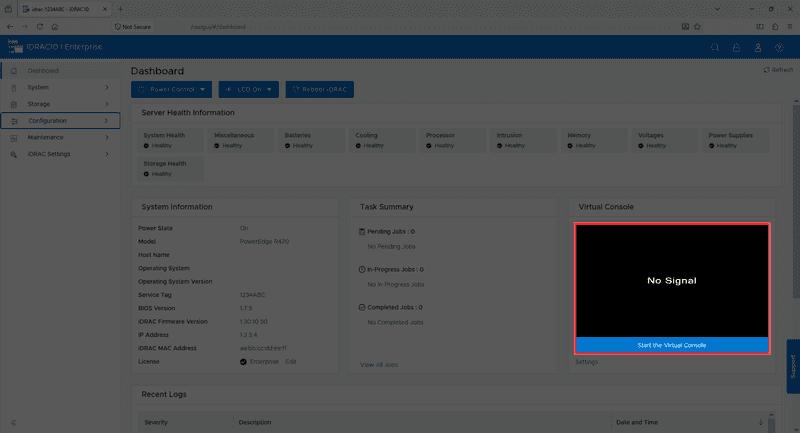
Task: Open the LCD On dropdown
Action: [x=248, y=89]
